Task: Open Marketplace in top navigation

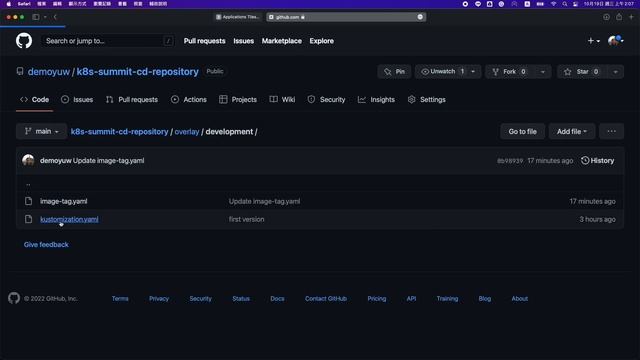Action: (282, 41)
